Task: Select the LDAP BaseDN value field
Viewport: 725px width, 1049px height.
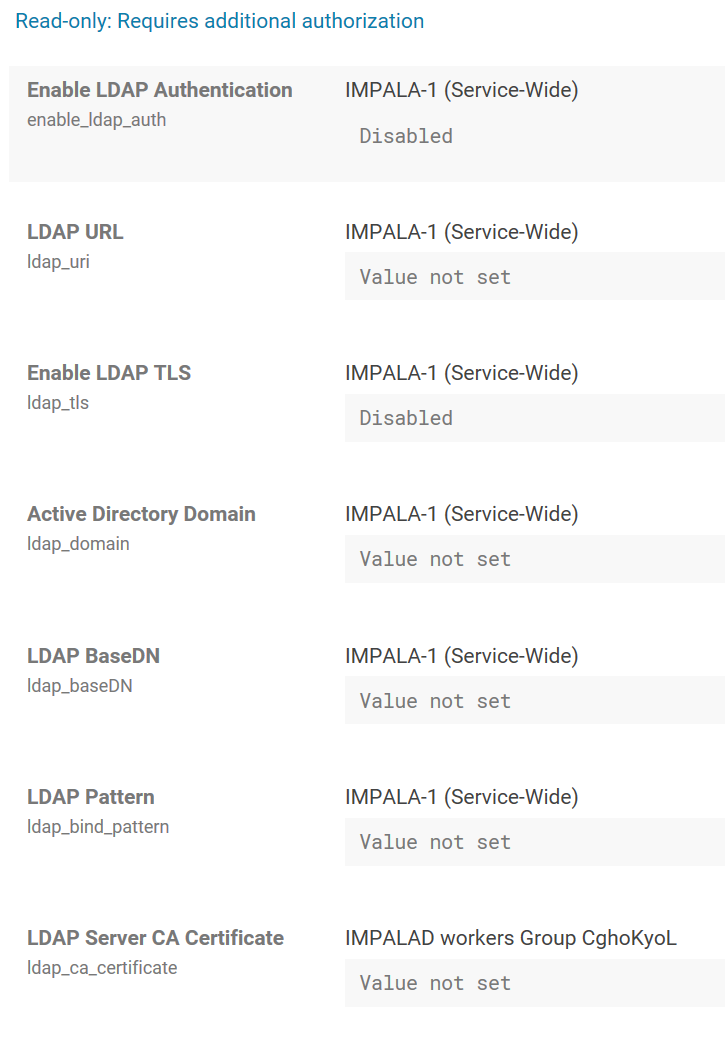Action: [x=534, y=701]
